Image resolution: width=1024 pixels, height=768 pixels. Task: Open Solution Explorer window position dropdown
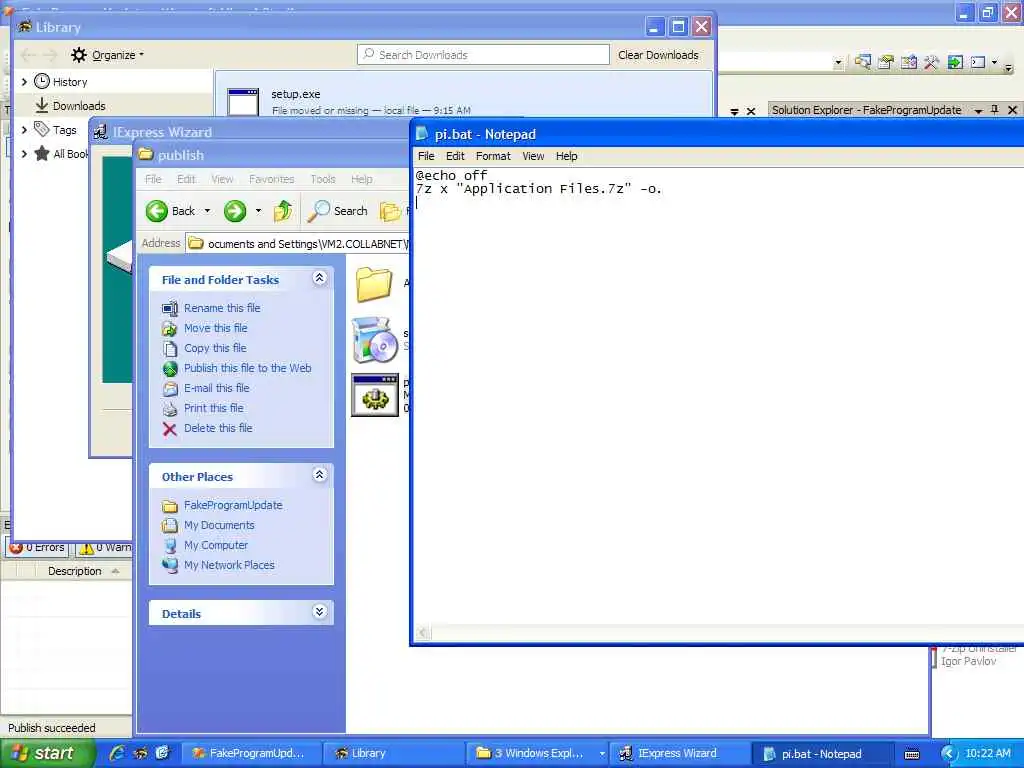click(x=978, y=110)
